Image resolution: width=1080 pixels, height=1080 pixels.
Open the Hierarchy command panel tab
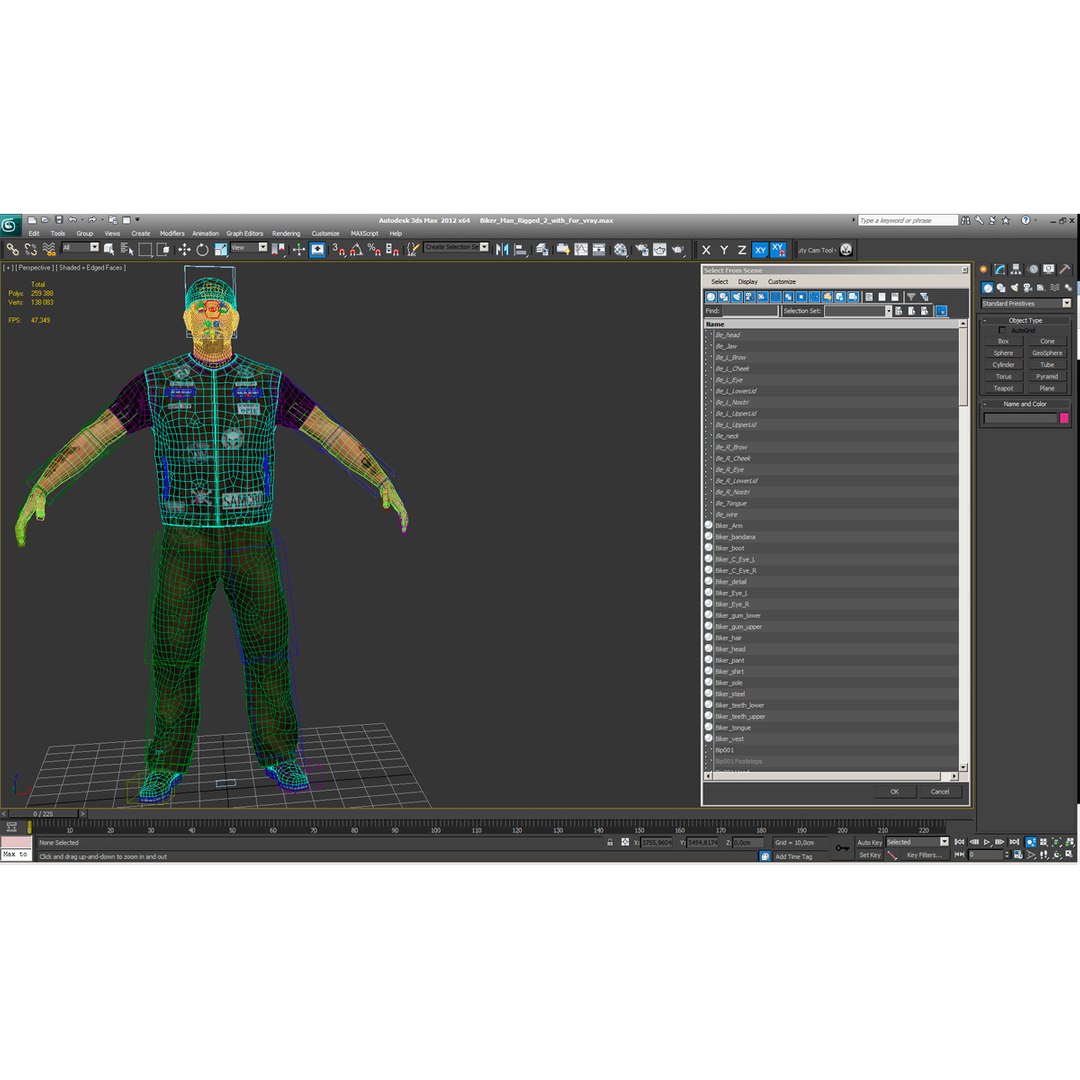click(1016, 269)
